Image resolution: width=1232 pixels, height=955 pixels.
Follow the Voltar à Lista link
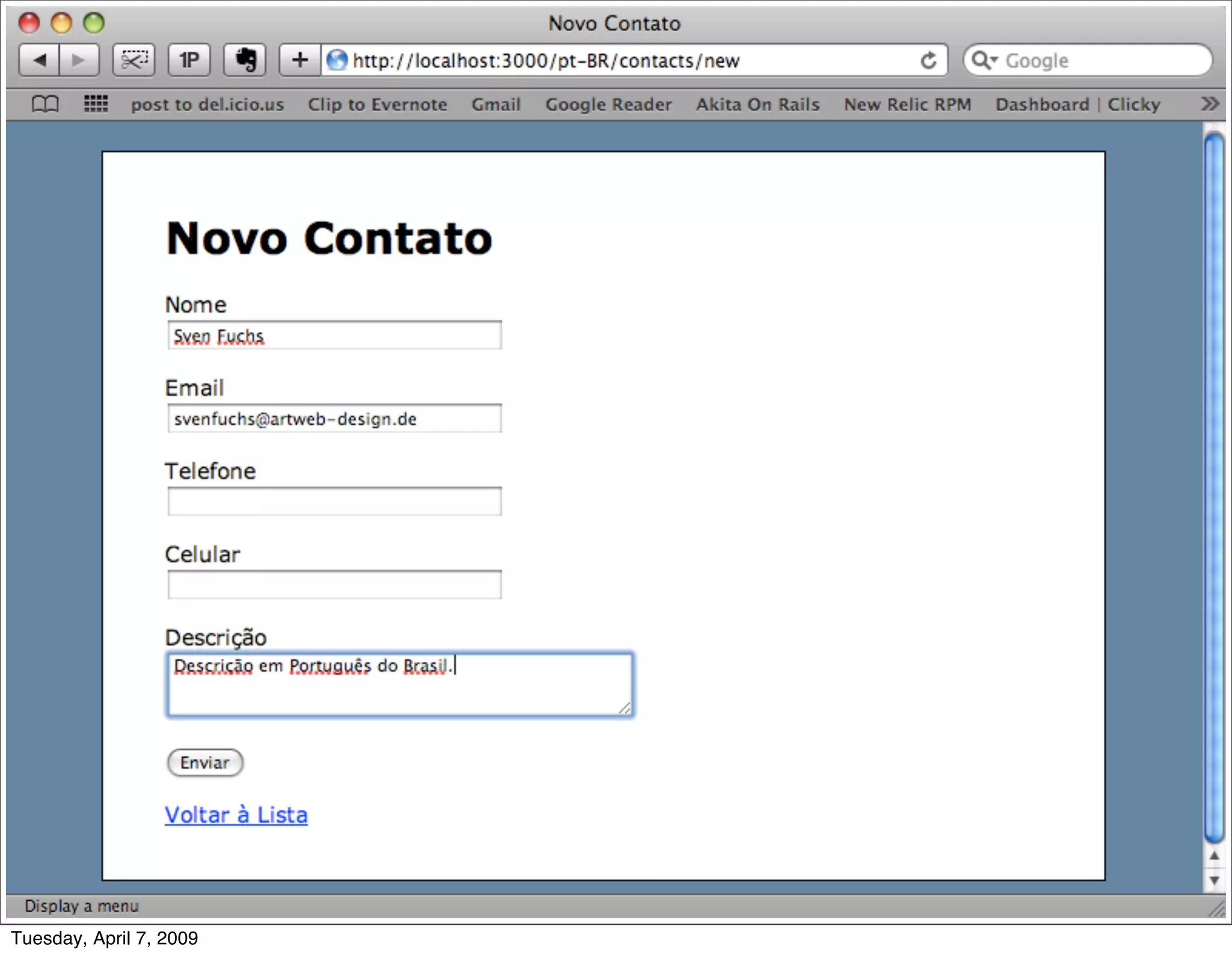236,815
